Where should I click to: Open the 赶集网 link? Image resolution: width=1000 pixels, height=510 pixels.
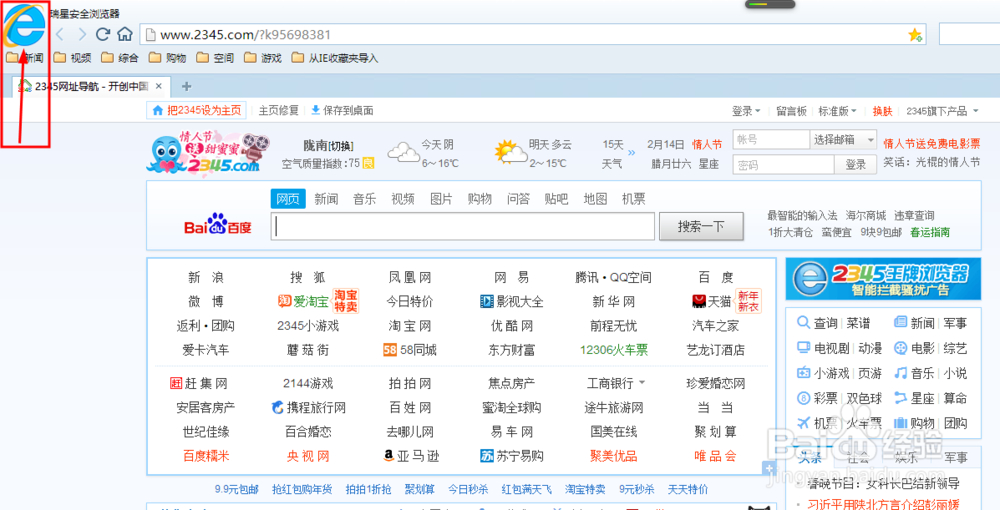pyautogui.click(x=198, y=384)
